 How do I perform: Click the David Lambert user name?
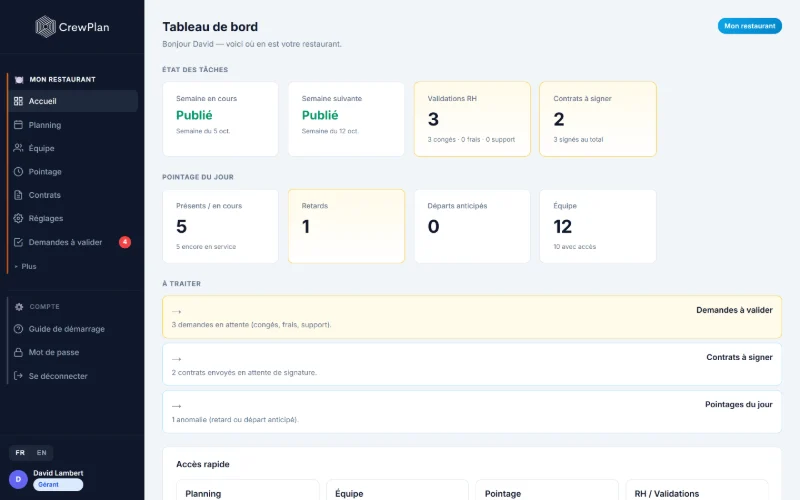pyautogui.click(x=58, y=473)
